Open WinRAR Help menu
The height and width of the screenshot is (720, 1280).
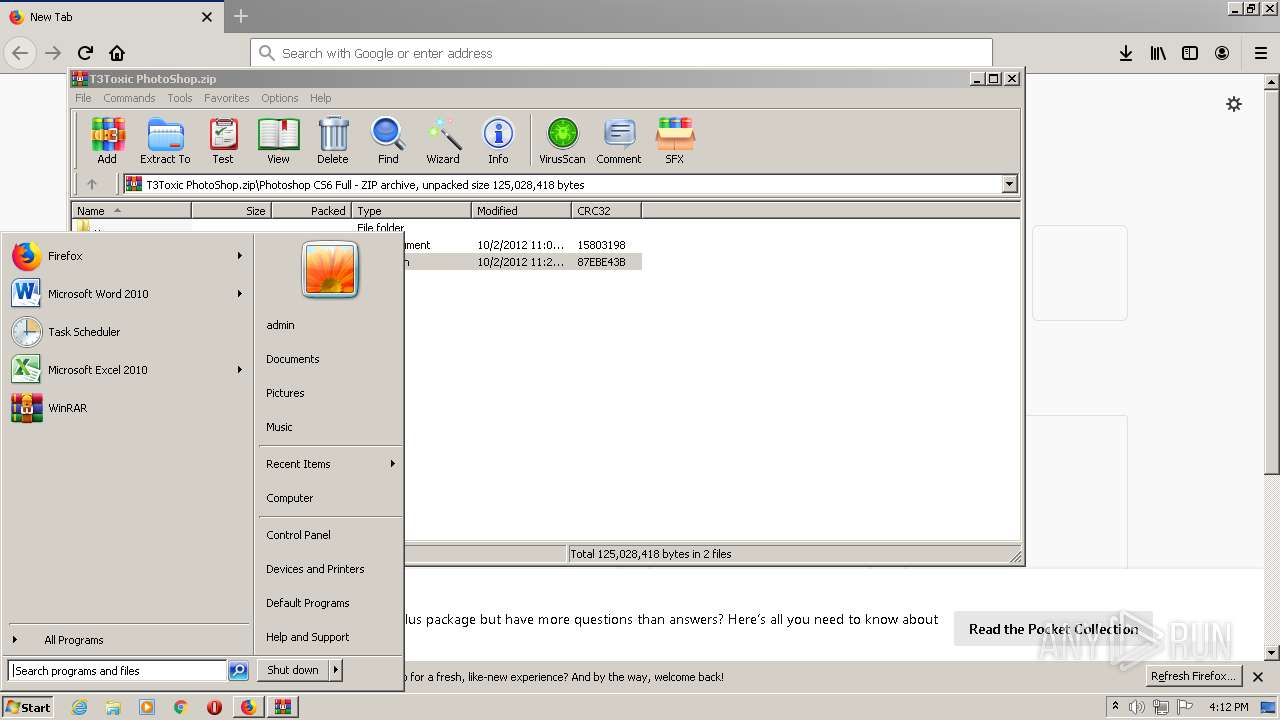[320, 98]
